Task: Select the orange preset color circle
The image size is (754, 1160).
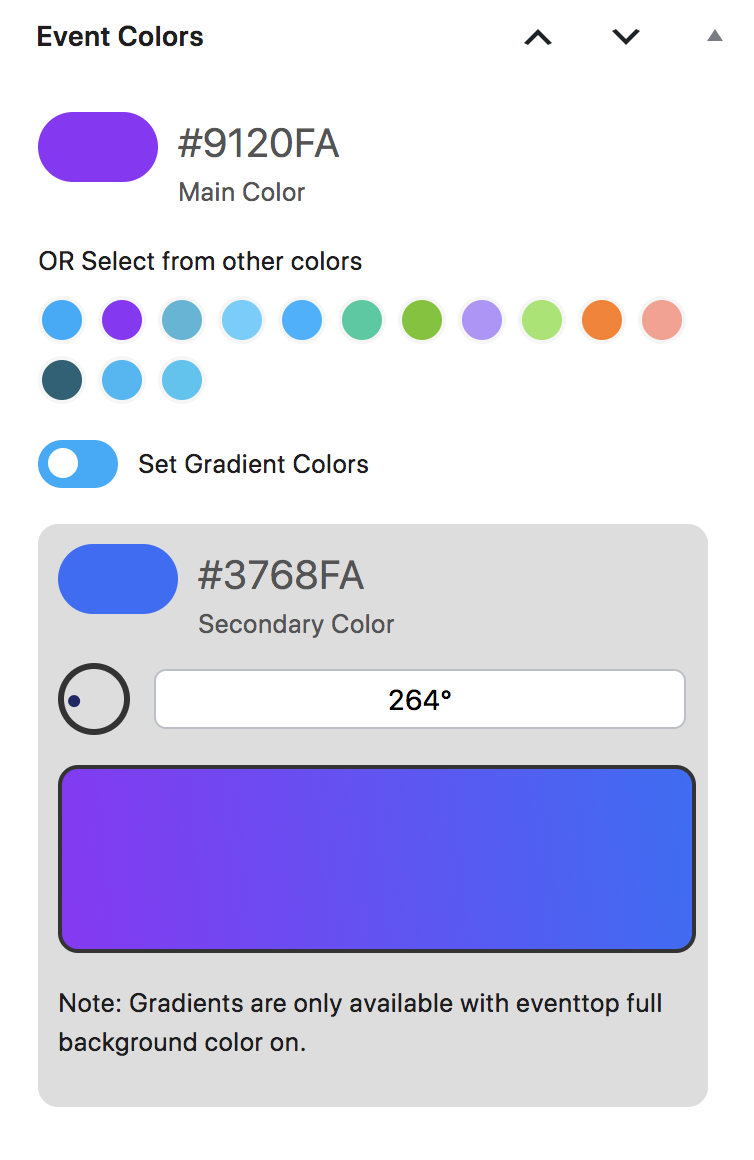Action: [x=602, y=321]
